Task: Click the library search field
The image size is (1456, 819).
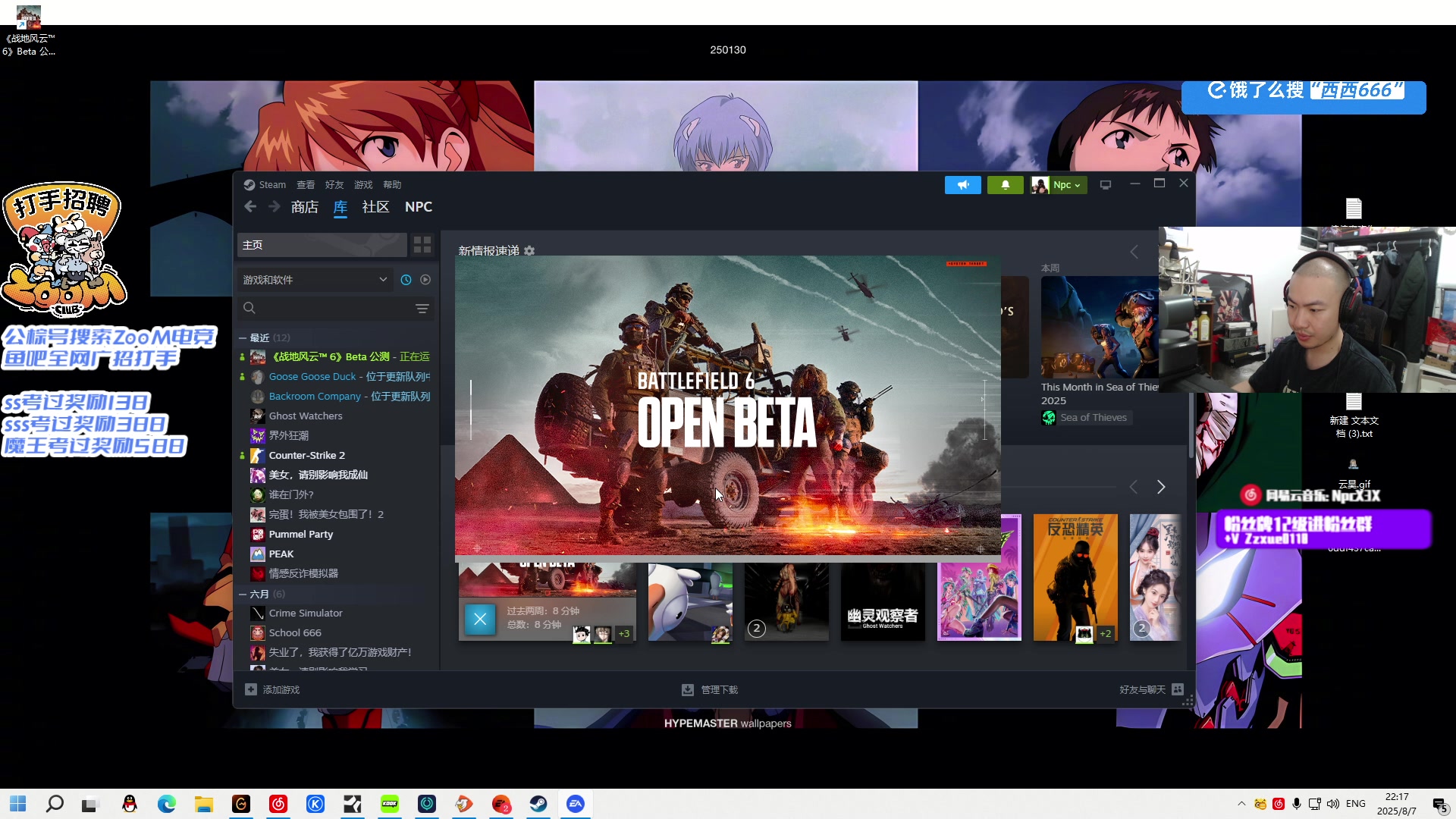Action: click(326, 308)
